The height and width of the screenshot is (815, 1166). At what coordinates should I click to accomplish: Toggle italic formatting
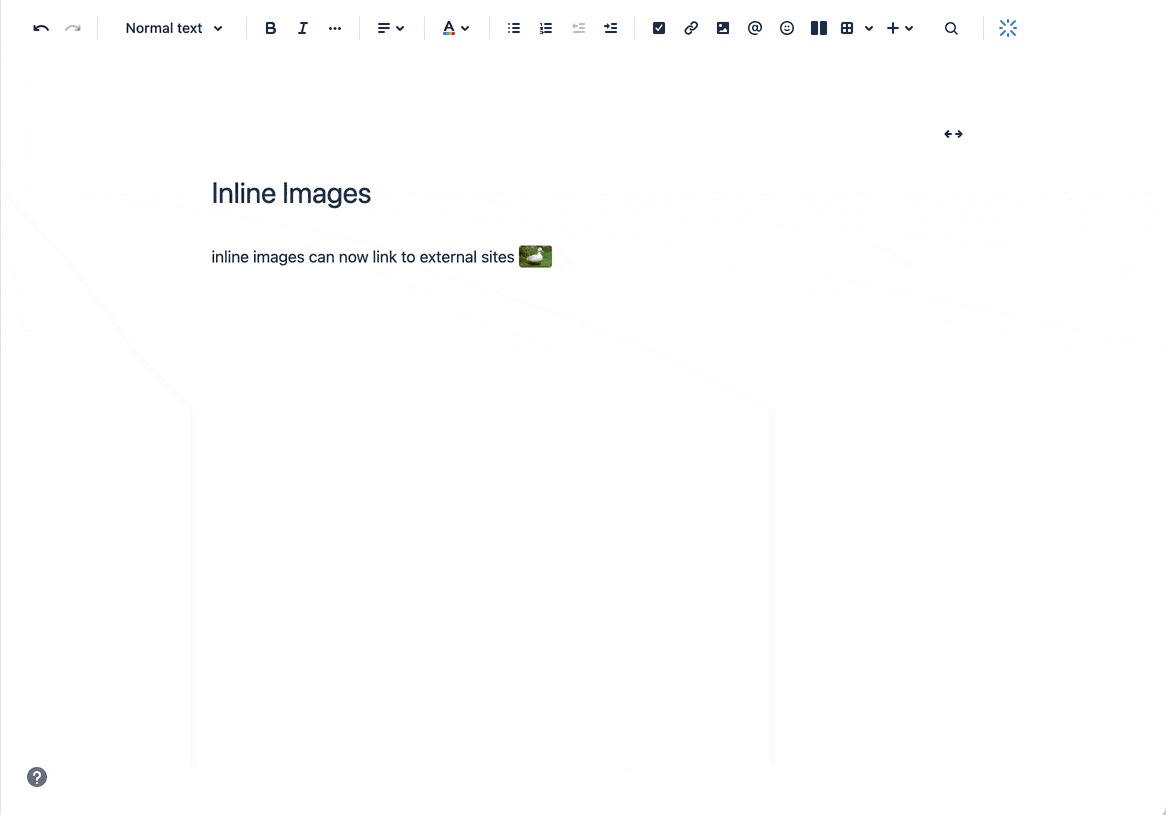303,28
